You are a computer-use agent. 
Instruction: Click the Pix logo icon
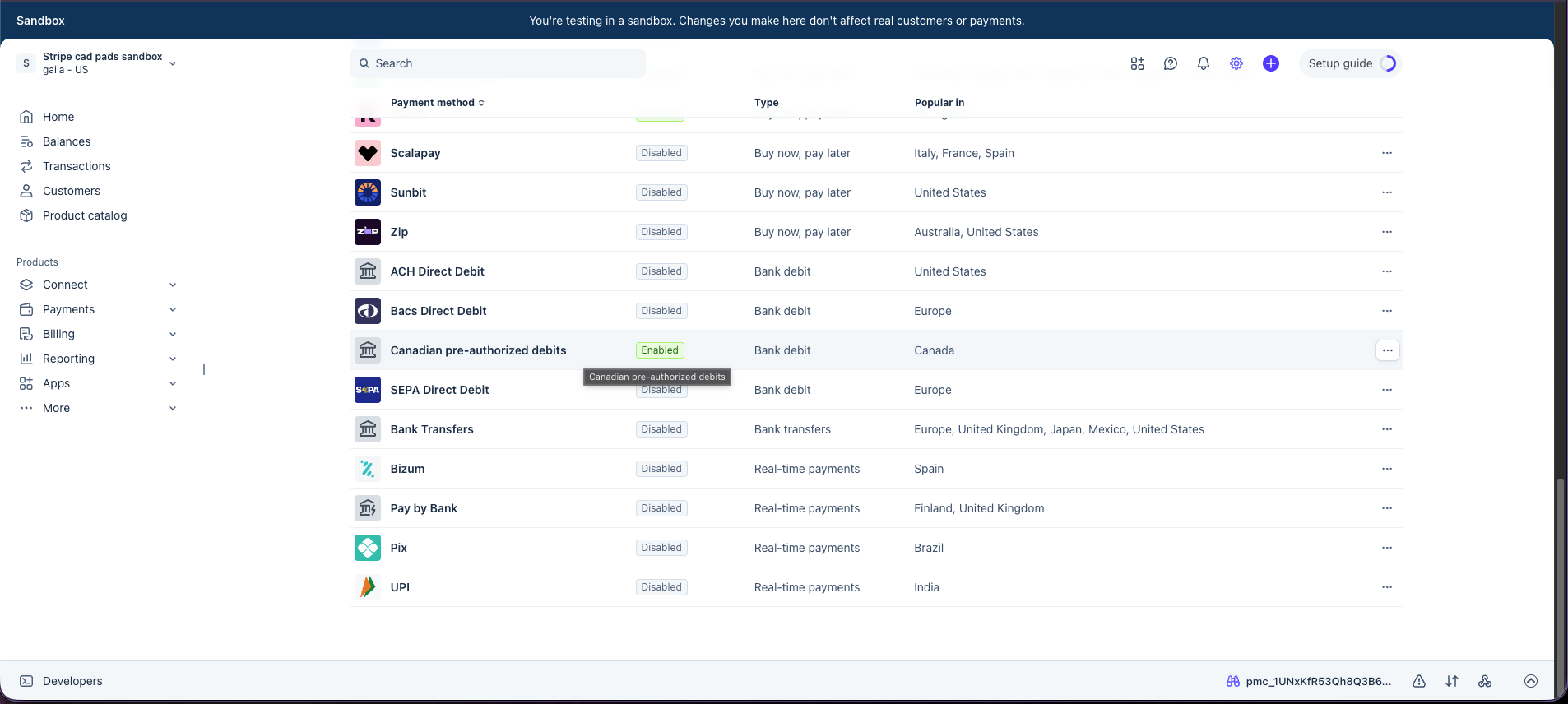click(368, 548)
